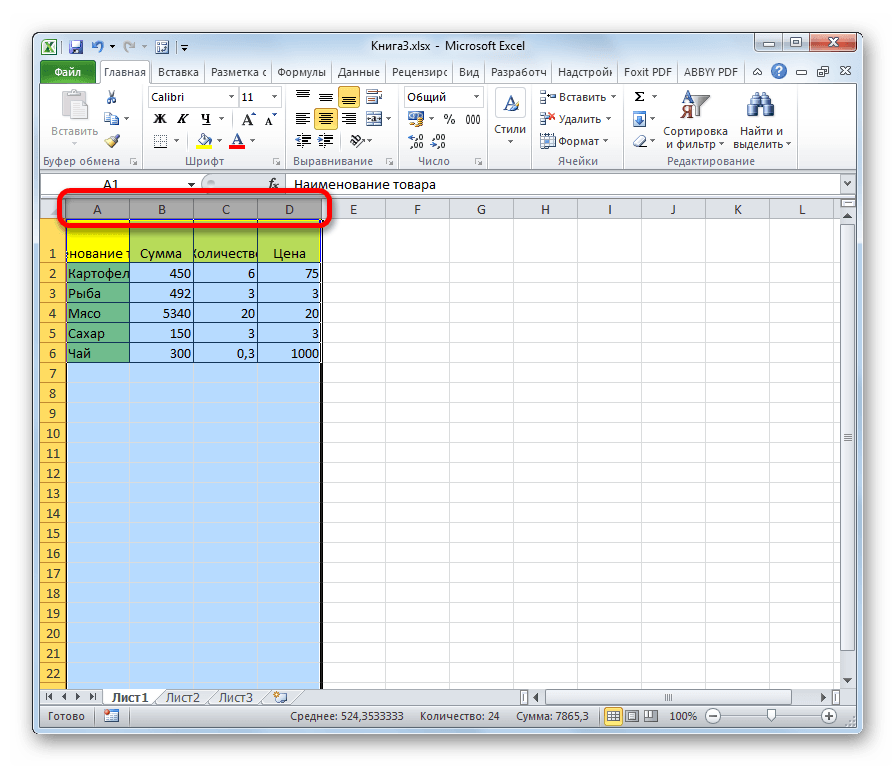Click the insert function fx icon
Image resolution: width=896 pixels, height=767 pixels.
tap(274, 184)
